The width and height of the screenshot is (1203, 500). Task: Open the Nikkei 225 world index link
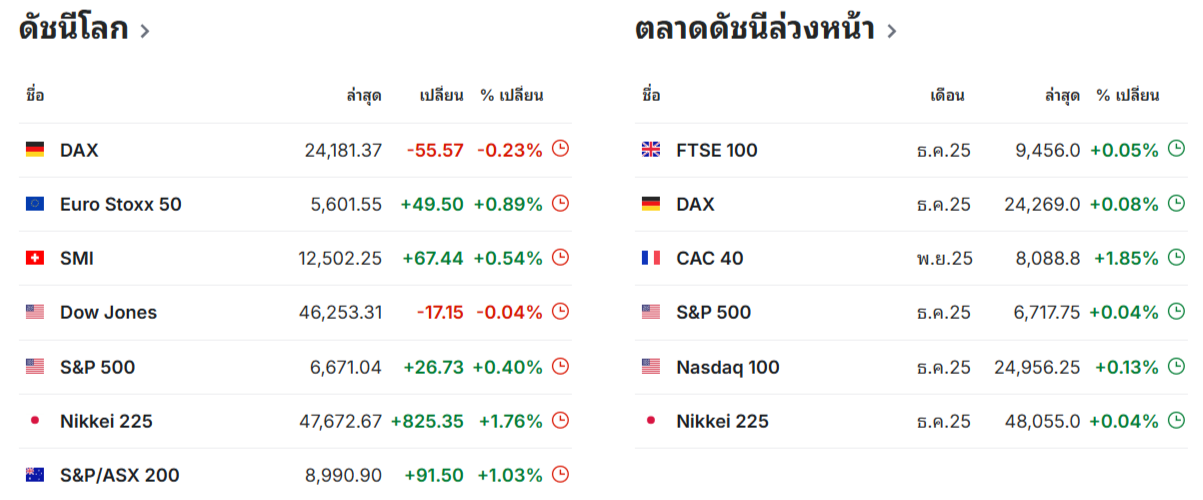coord(106,421)
